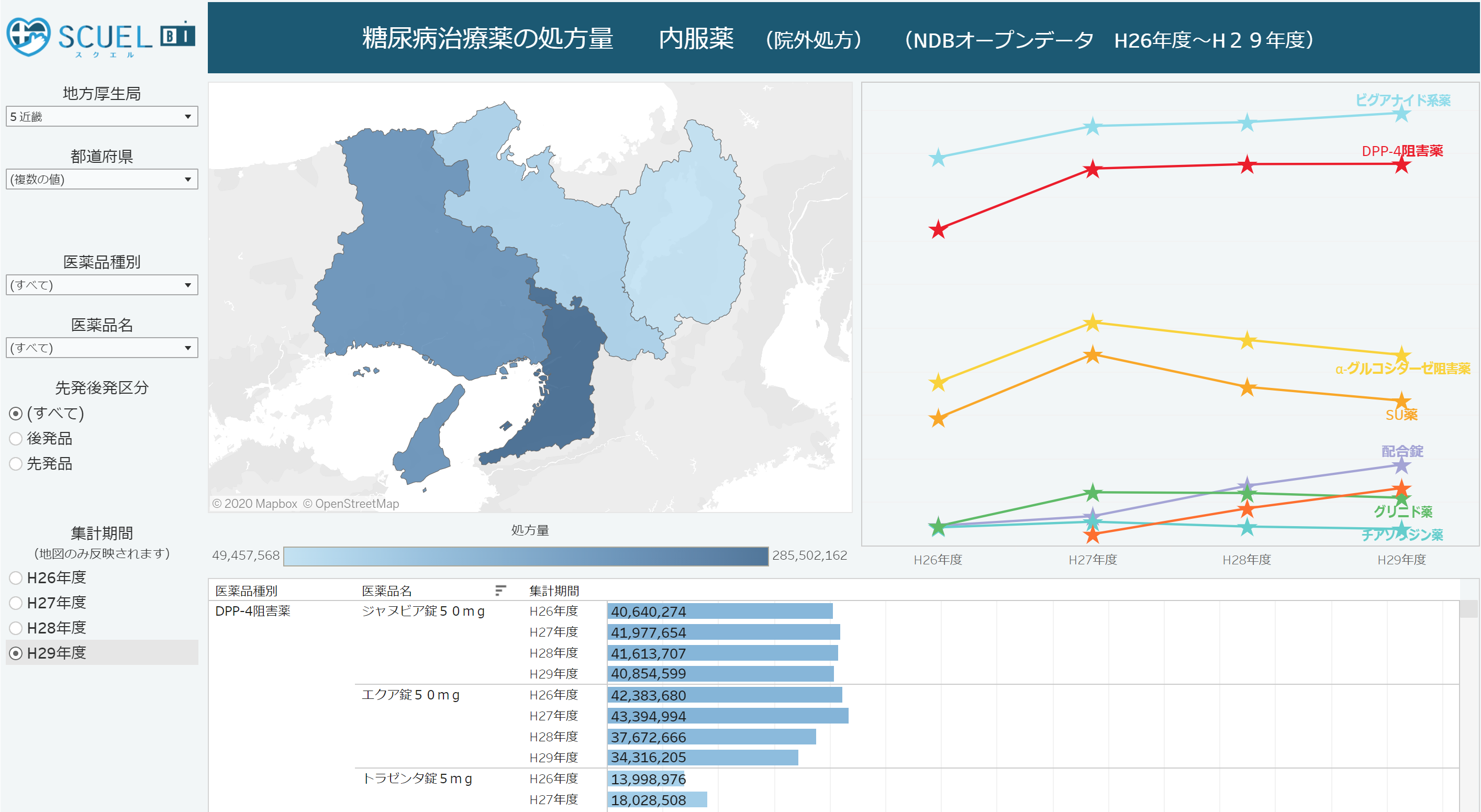Image resolution: width=1481 pixels, height=812 pixels.
Task: Click the yellow star marker at H27年度
Action: point(1093,322)
